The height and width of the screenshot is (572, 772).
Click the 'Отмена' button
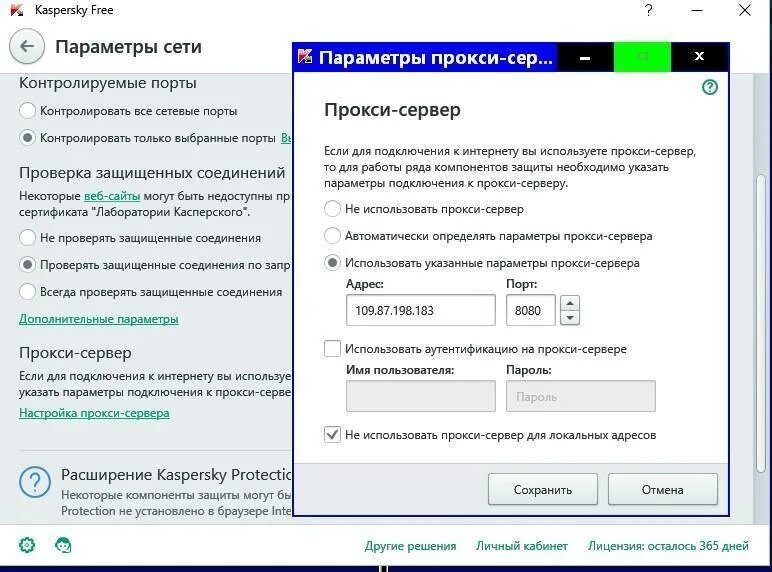coord(662,489)
